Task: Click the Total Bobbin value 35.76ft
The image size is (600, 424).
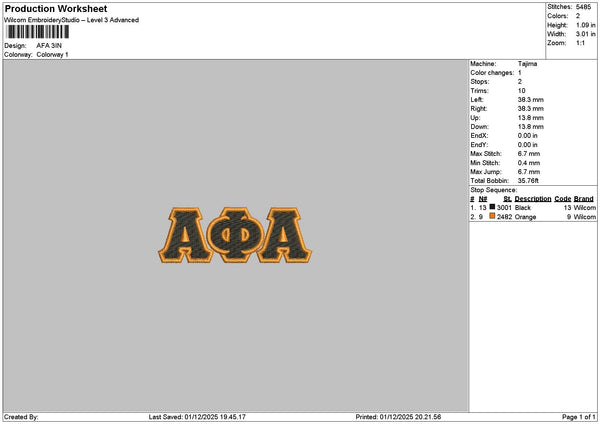Action: tap(528, 181)
